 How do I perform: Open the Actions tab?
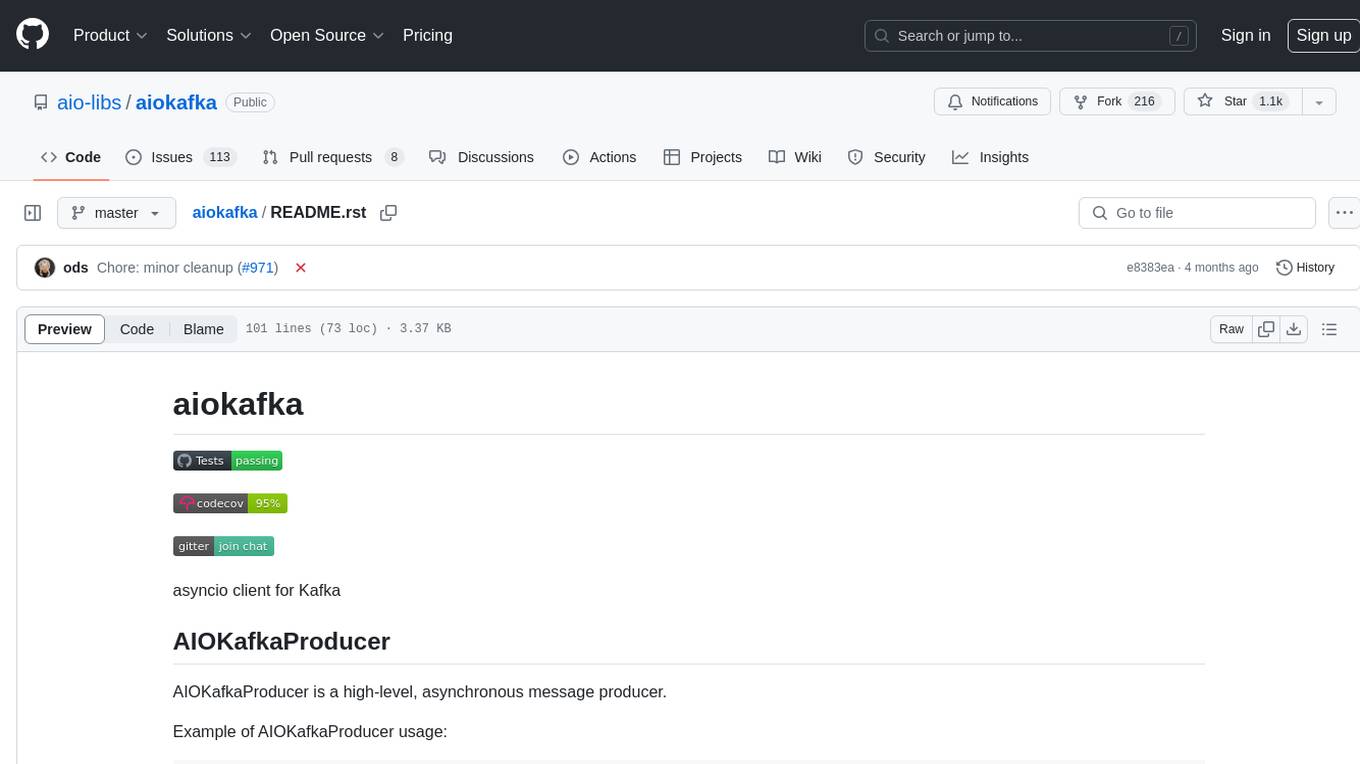(599, 157)
